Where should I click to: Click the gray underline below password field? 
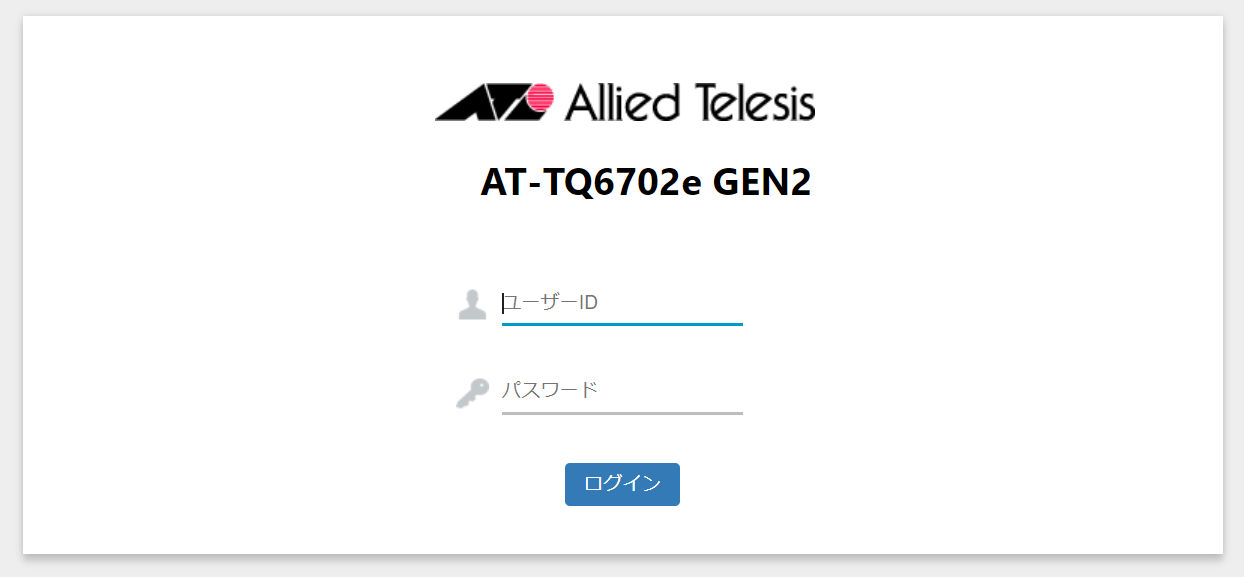(622, 412)
